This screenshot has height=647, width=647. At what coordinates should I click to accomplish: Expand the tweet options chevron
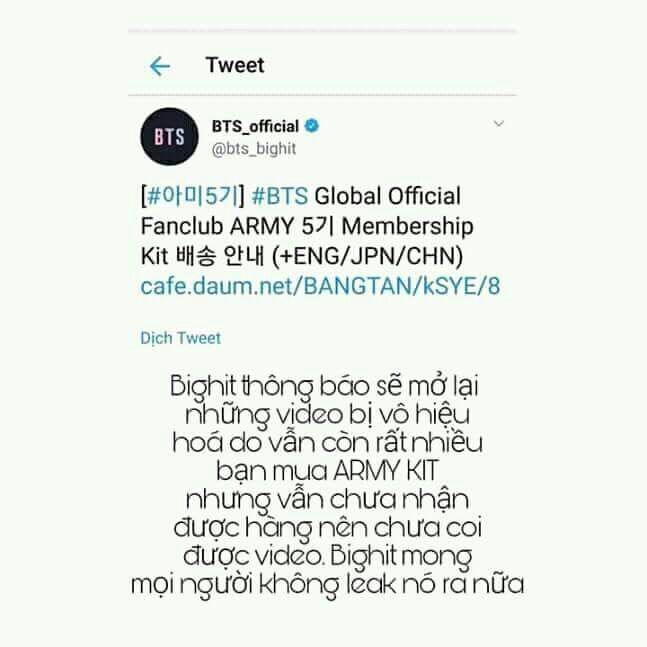[498, 123]
